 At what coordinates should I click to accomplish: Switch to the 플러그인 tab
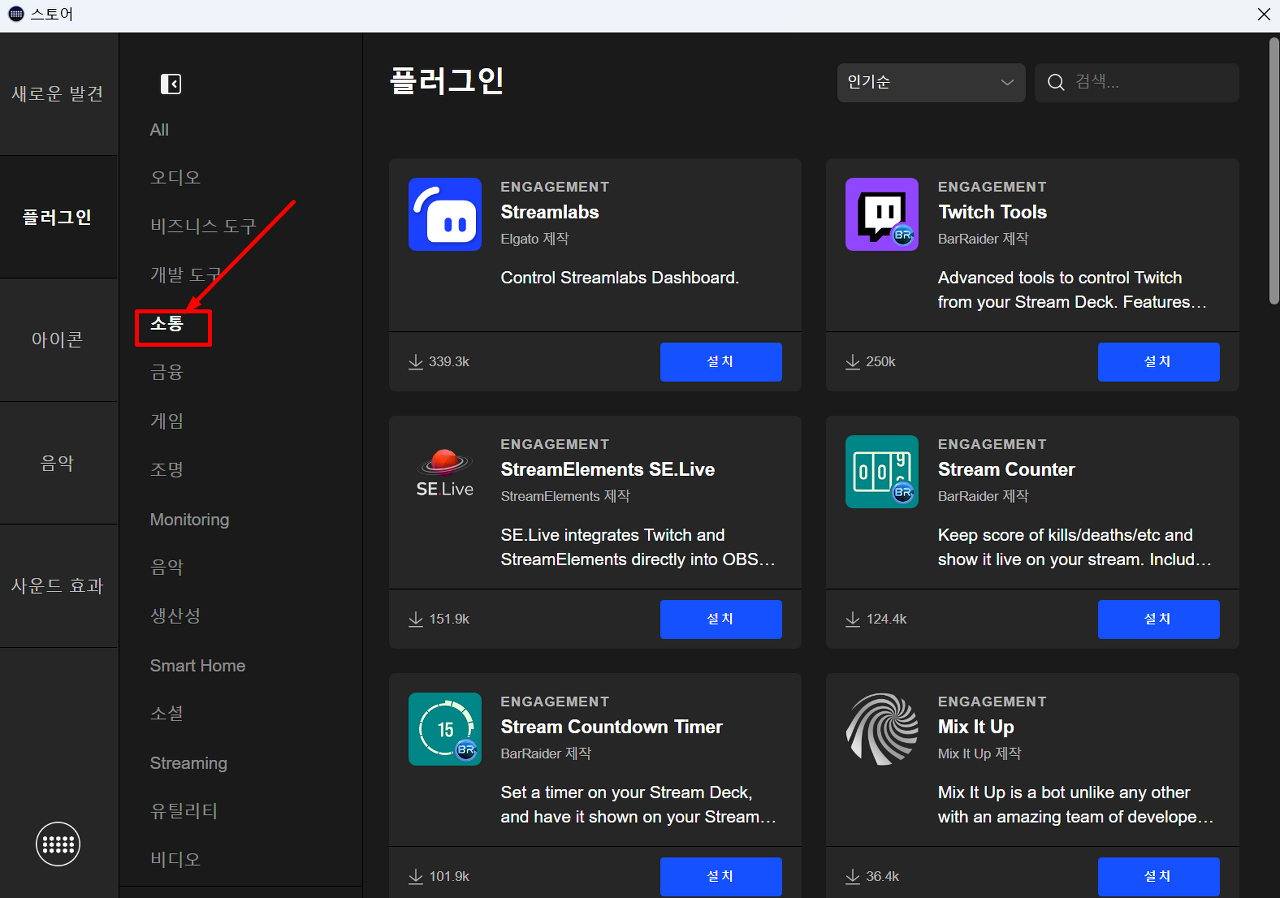point(58,217)
